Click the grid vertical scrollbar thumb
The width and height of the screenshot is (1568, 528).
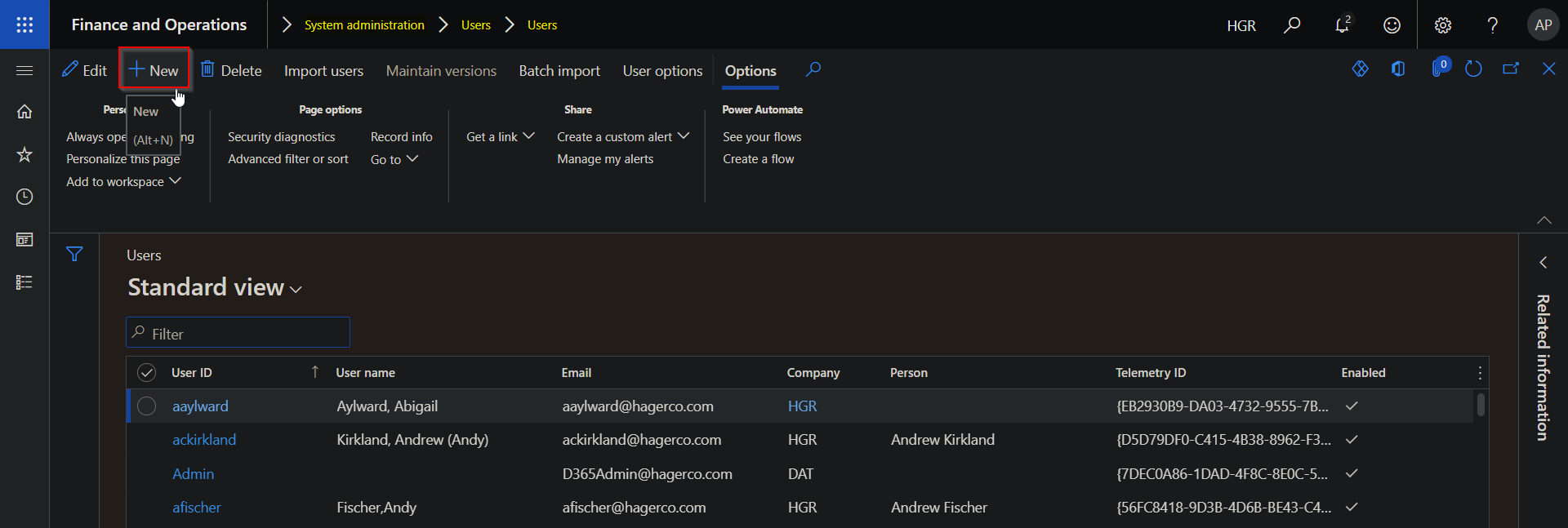point(1481,404)
